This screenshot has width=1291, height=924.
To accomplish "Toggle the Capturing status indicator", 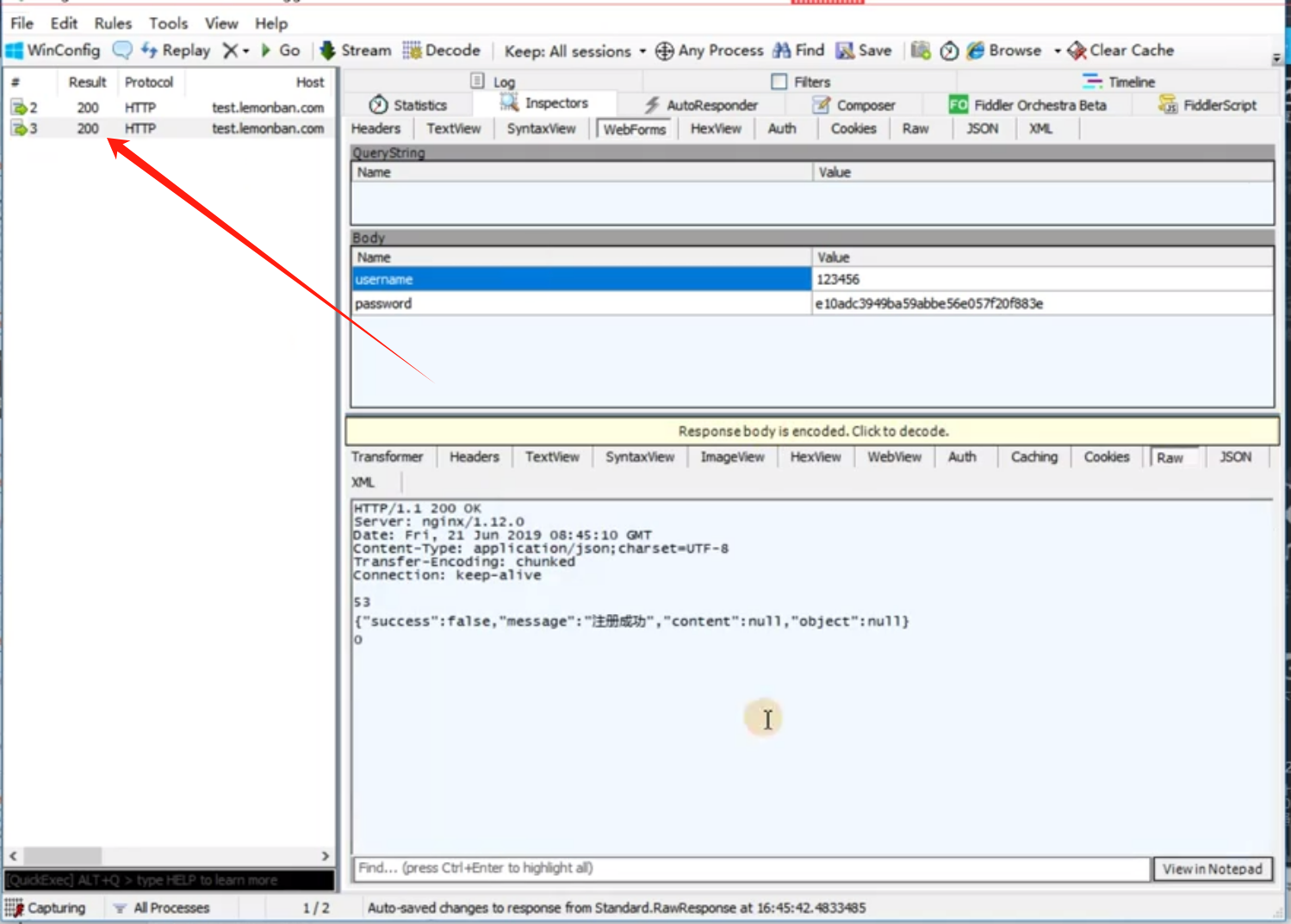I will point(47,908).
